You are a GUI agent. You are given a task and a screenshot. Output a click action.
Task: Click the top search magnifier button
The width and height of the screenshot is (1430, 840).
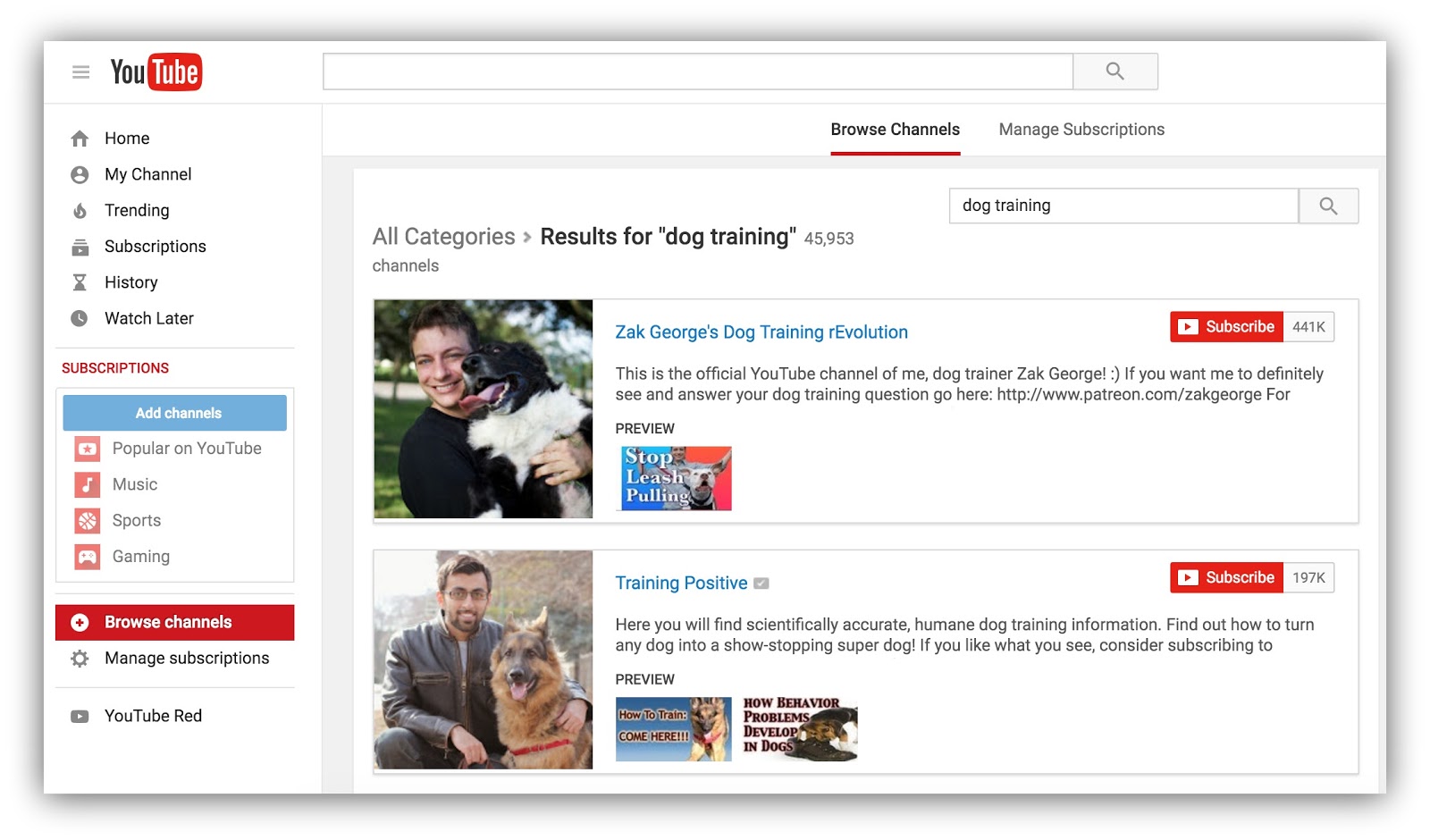point(1115,71)
